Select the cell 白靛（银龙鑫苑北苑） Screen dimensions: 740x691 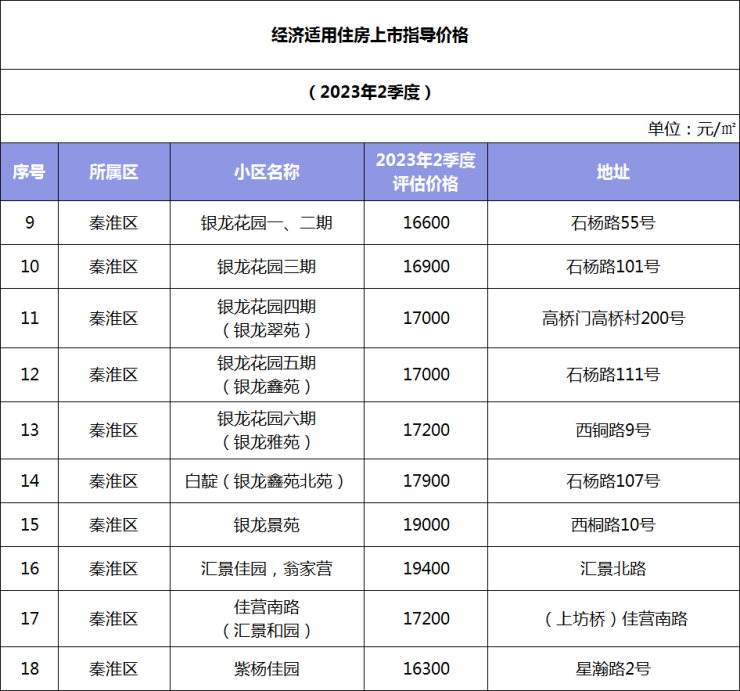[x=266, y=481]
